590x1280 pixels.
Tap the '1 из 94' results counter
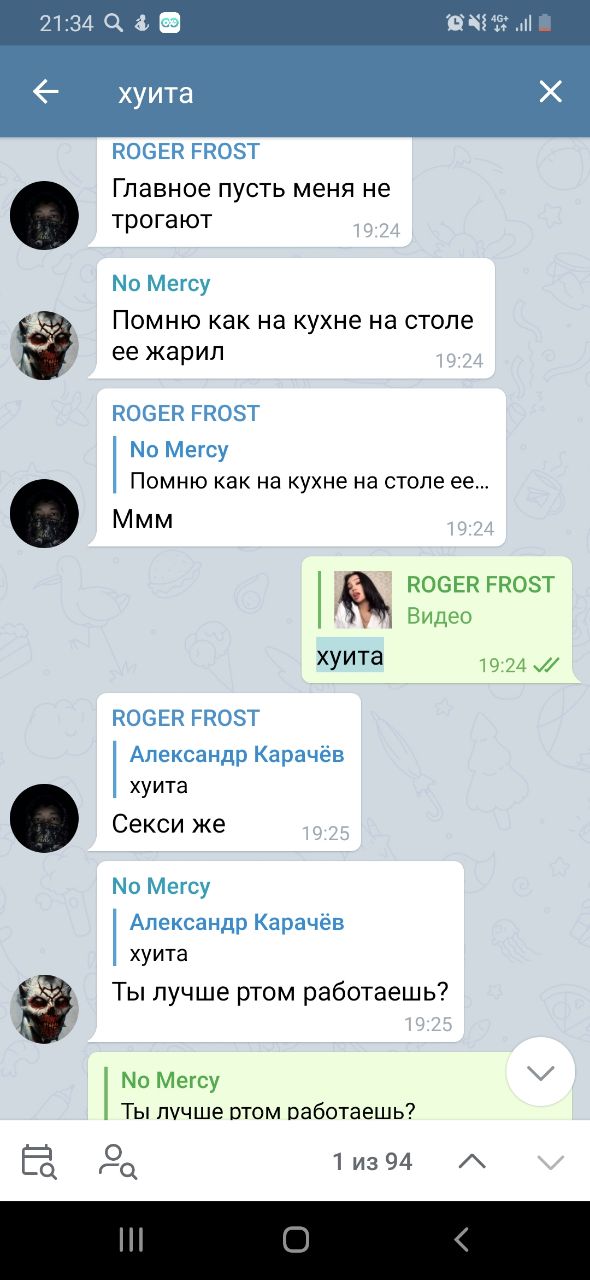click(372, 1161)
